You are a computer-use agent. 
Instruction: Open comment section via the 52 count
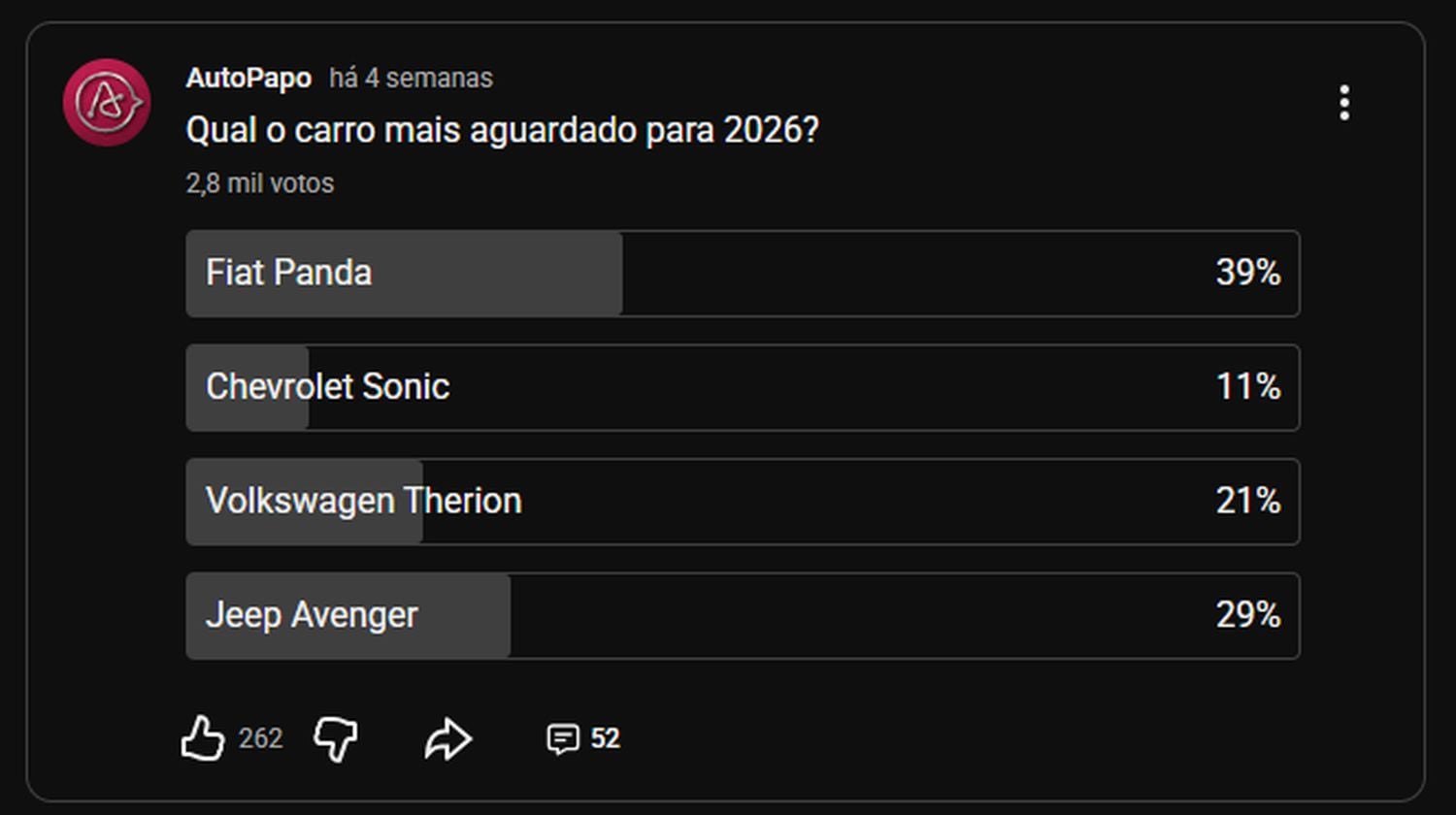tap(605, 738)
